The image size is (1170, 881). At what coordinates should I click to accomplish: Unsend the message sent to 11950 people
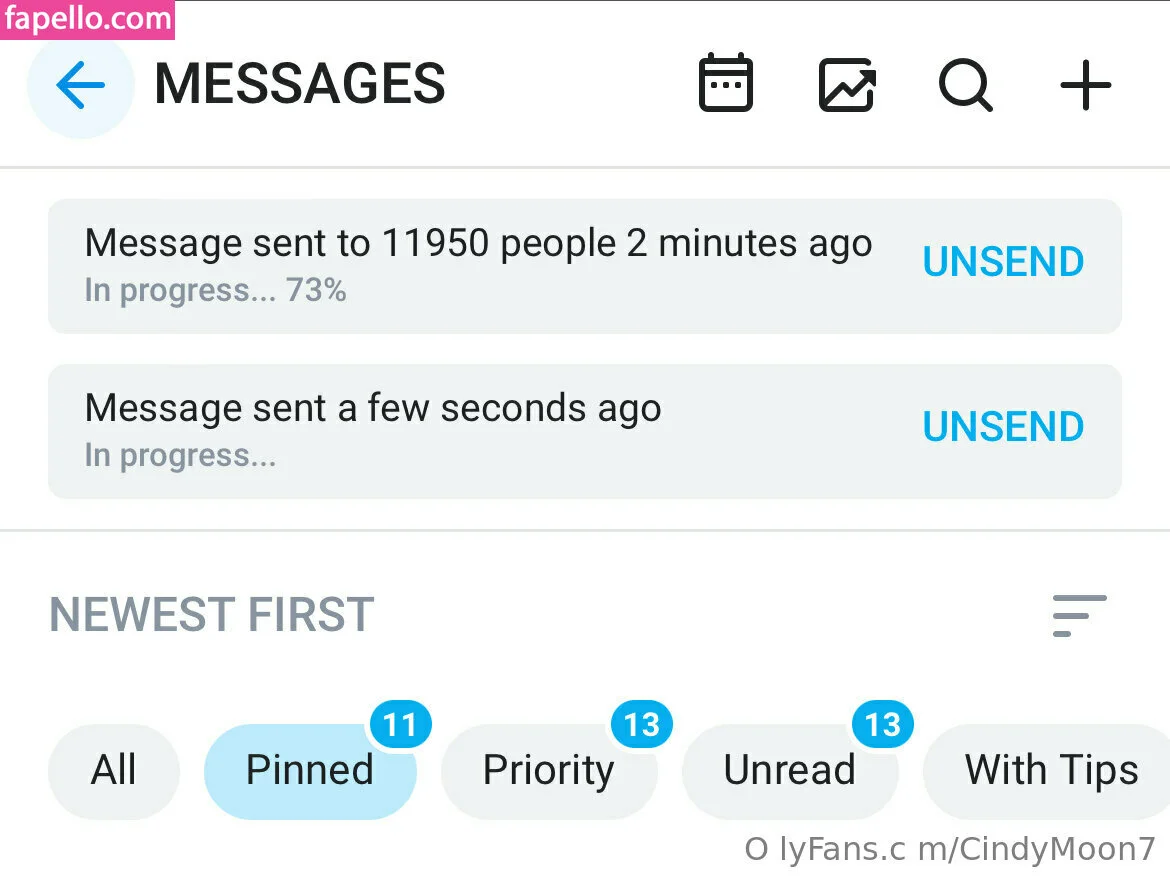[1003, 262]
